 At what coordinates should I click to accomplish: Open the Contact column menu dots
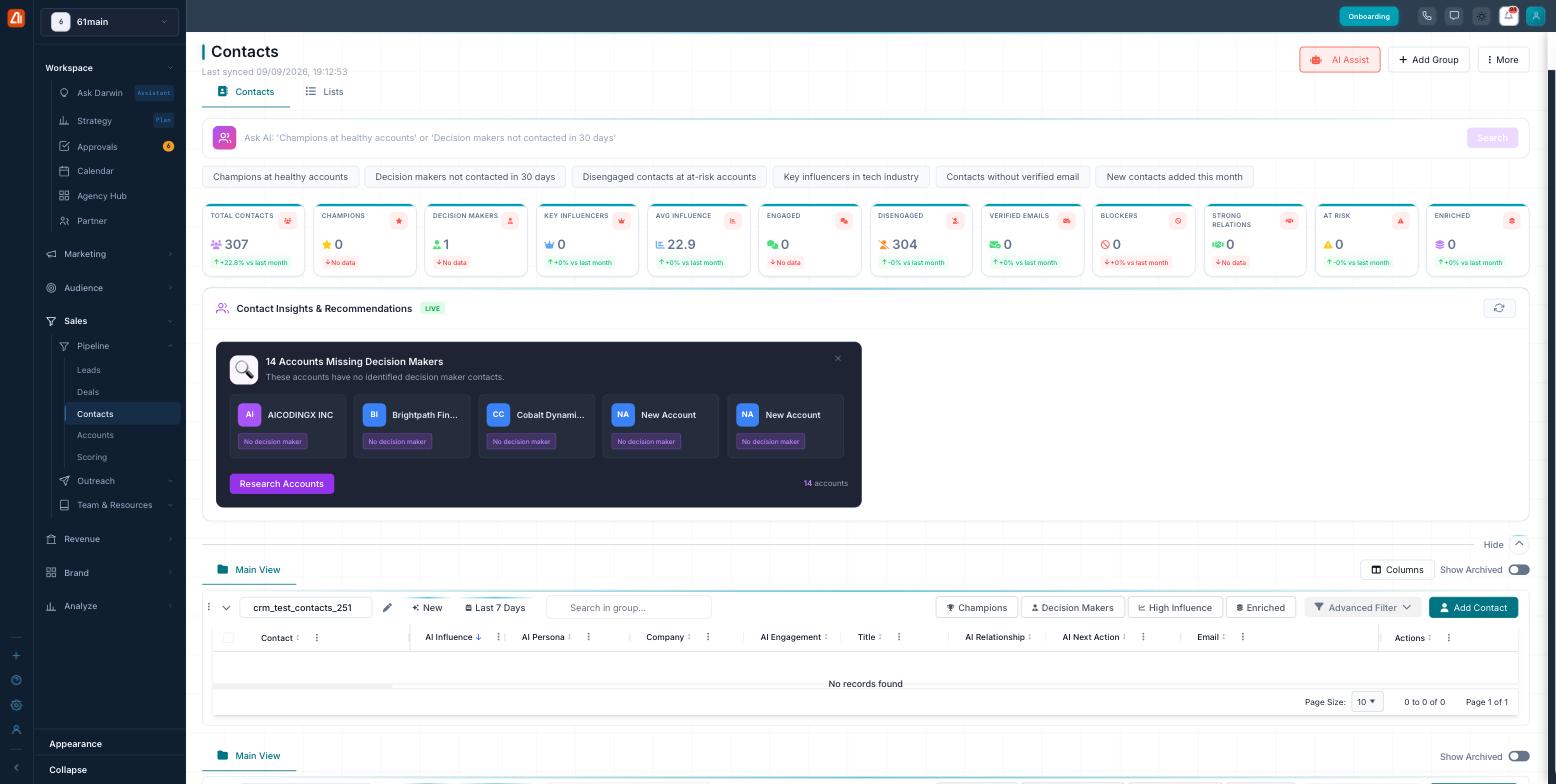click(317, 638)
